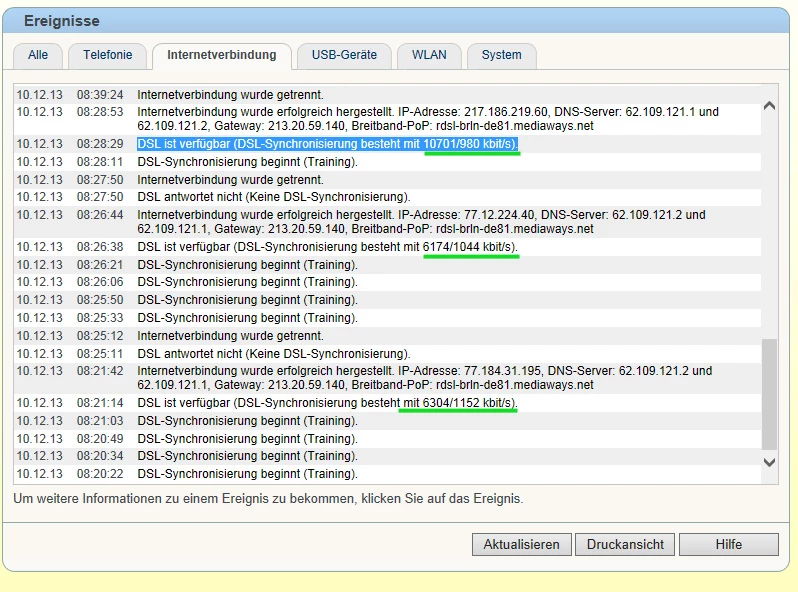The height and width of the screenshot is (592, 798).
Task: Select the 08:39:24 Internetverbindung wurde getrennt event
Action: pyautogui.click(x=387, y=95)
